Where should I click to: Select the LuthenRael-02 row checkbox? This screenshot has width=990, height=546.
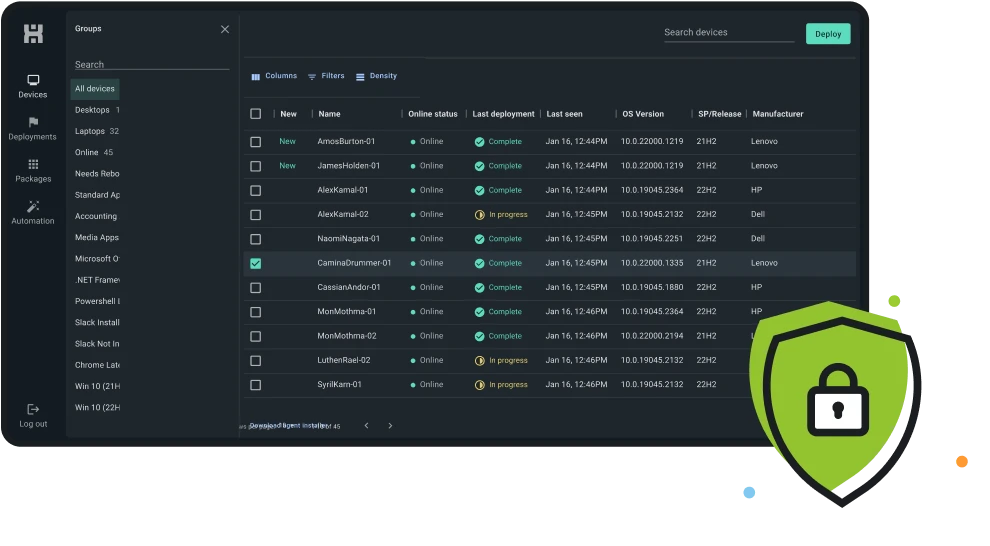pos(256,361)
